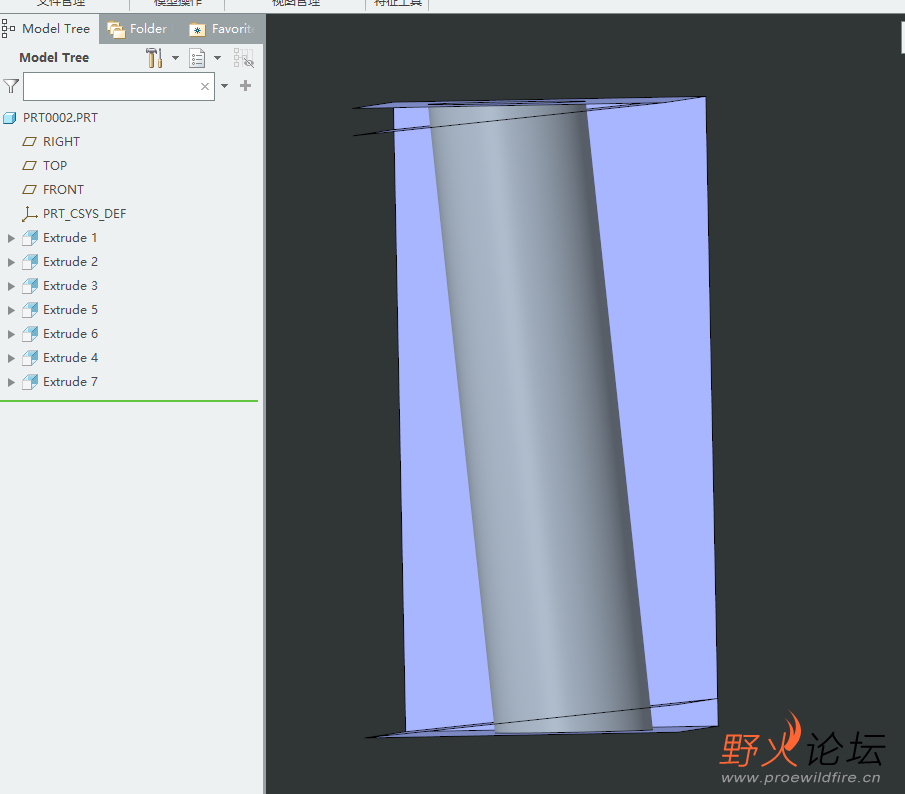
Task: Select the Extrude 2 label
Action: coord(70,262)
